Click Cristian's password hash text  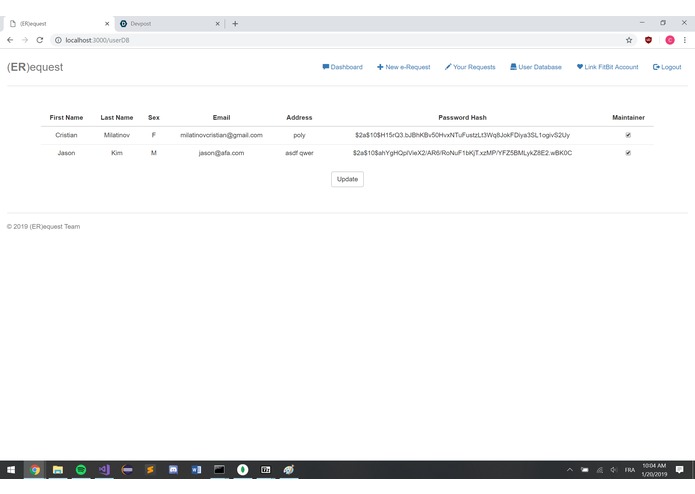pyautogui.click(x=462, y=135)
